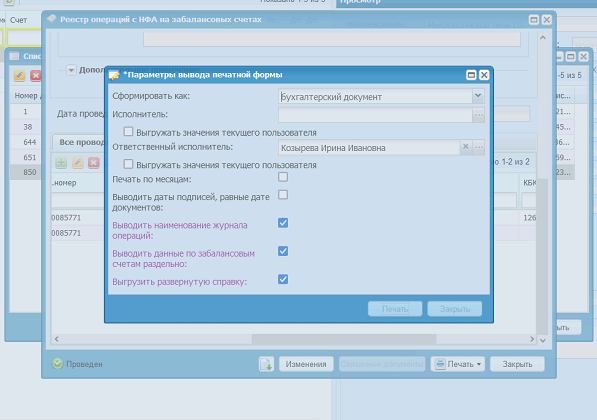597x420 pixels.
Task: Click the 'Номер' column header in the Список window
Action: pos(27,96)
